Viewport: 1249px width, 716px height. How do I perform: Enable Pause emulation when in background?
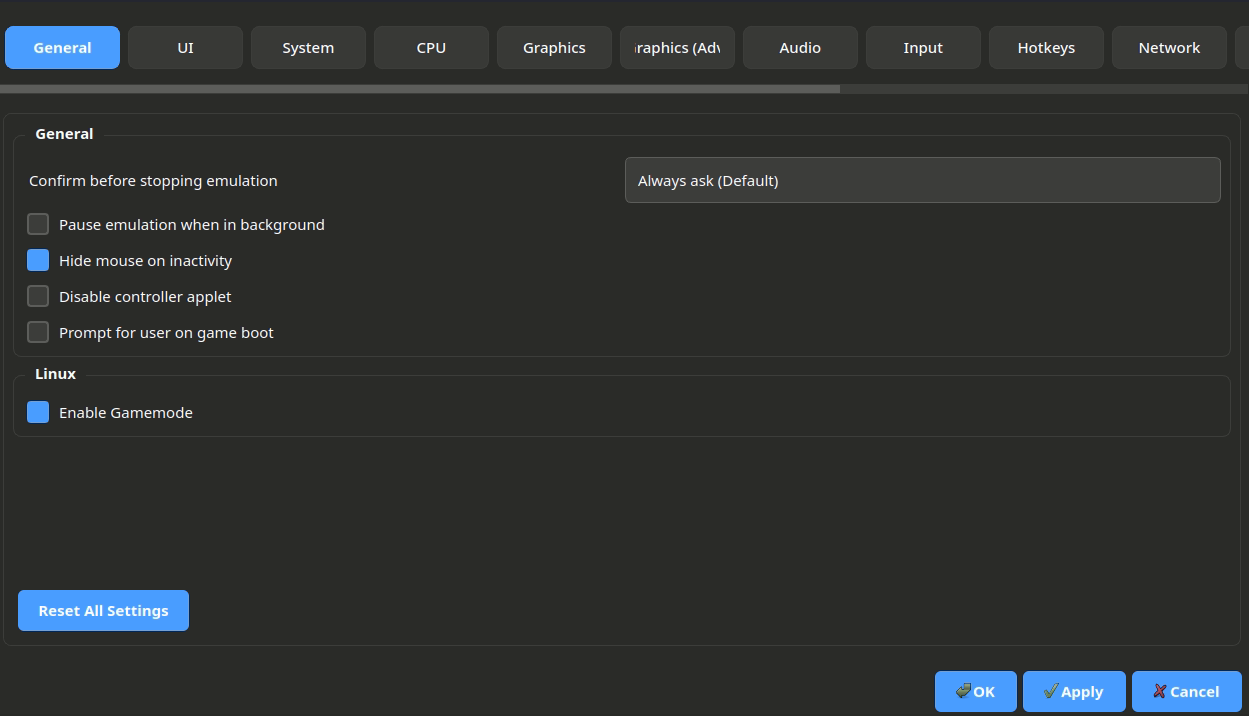(x=38, y=224)
